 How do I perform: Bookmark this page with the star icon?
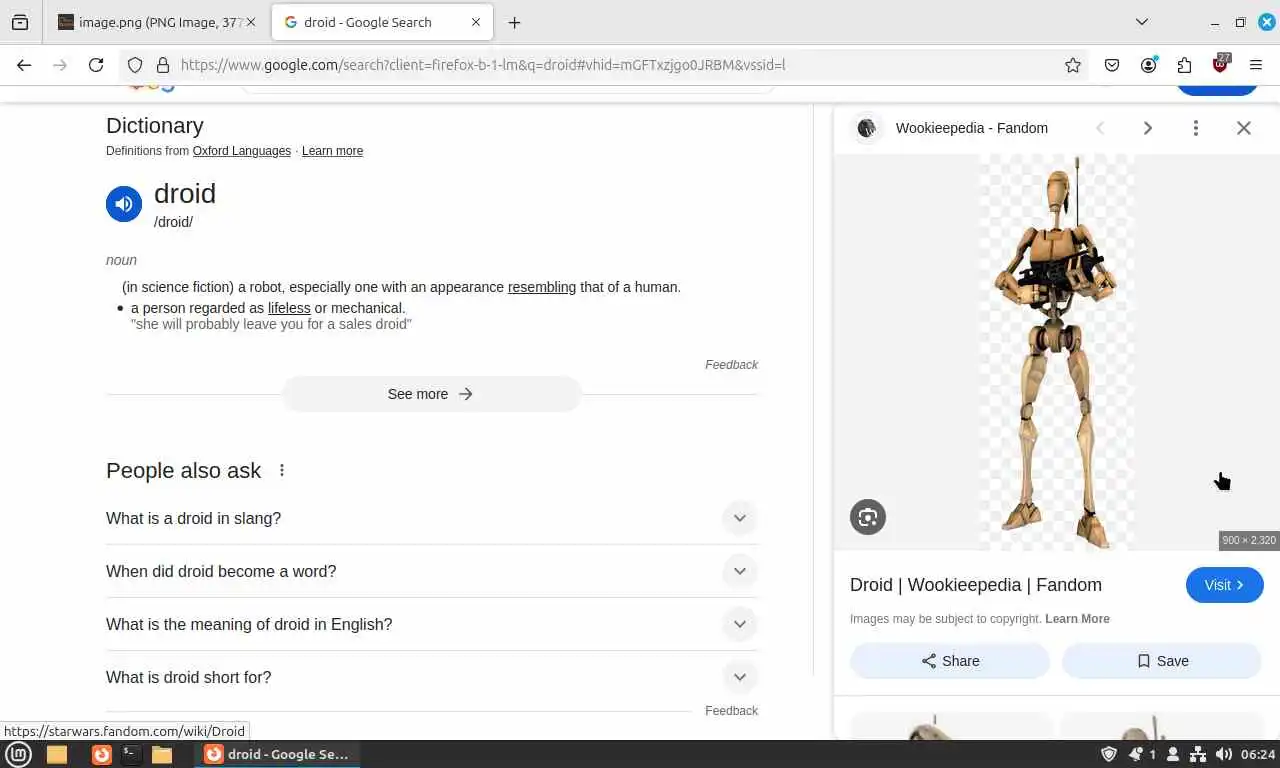[x=1073, y=65]
